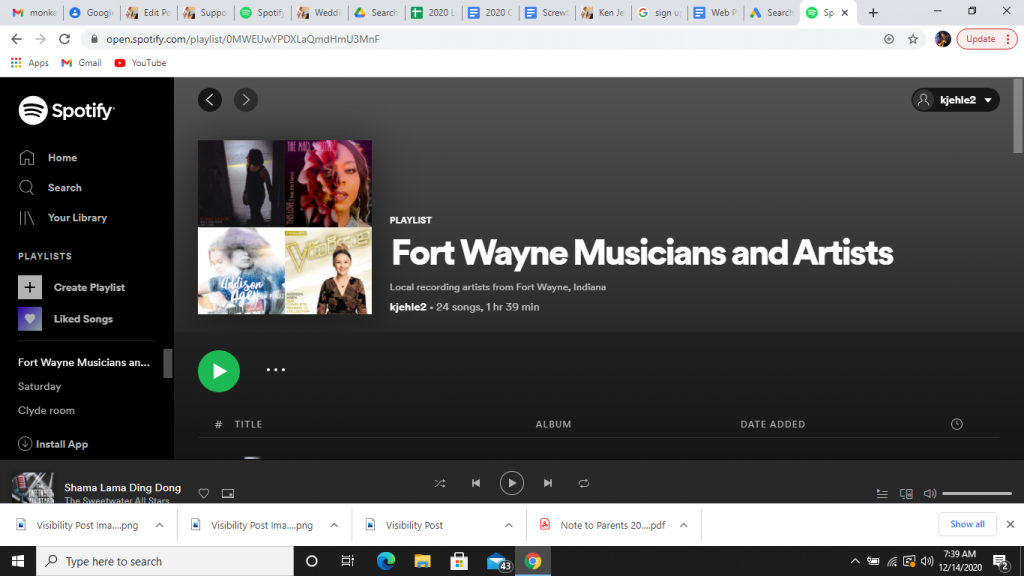This screenshot has height=576, width=1024.
Task: Expand Note to Parents pdf download options
Action: pos(683,525)
